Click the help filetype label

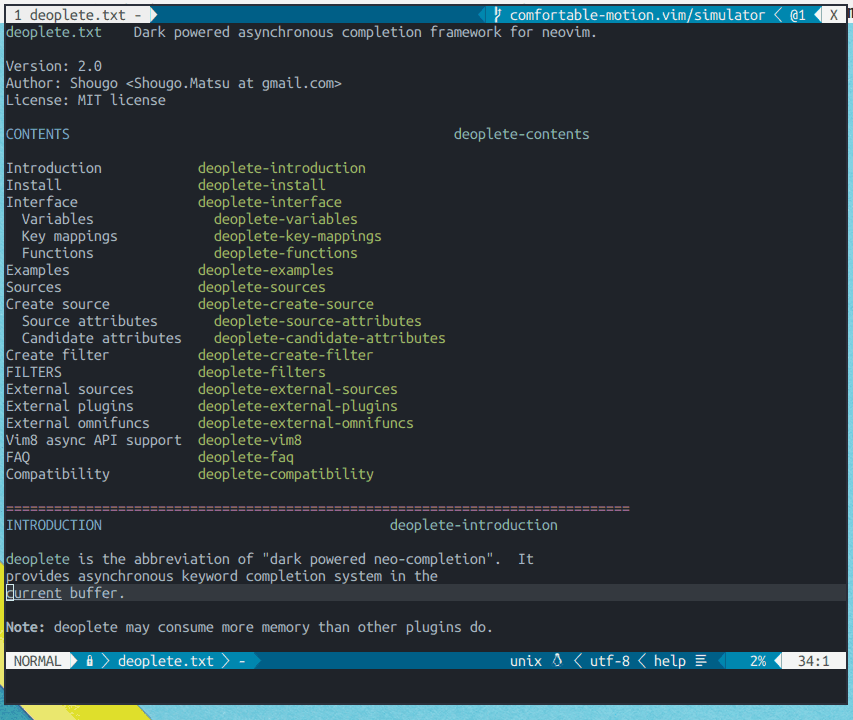(669, 661)
